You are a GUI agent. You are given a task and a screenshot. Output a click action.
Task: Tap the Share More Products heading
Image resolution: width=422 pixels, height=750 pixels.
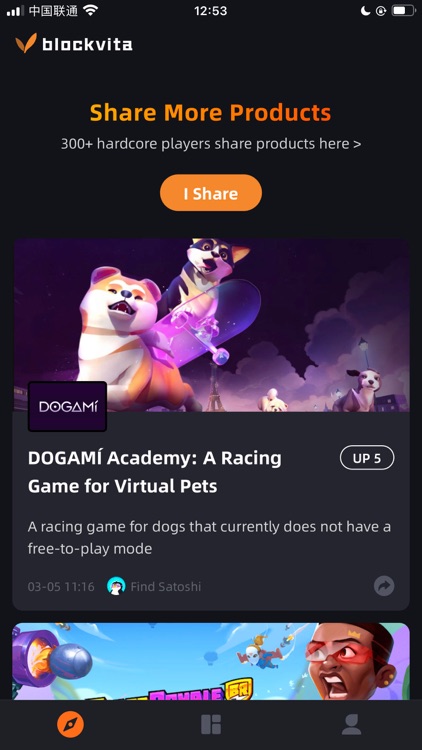pyautogui.click(x=211, y=113)
